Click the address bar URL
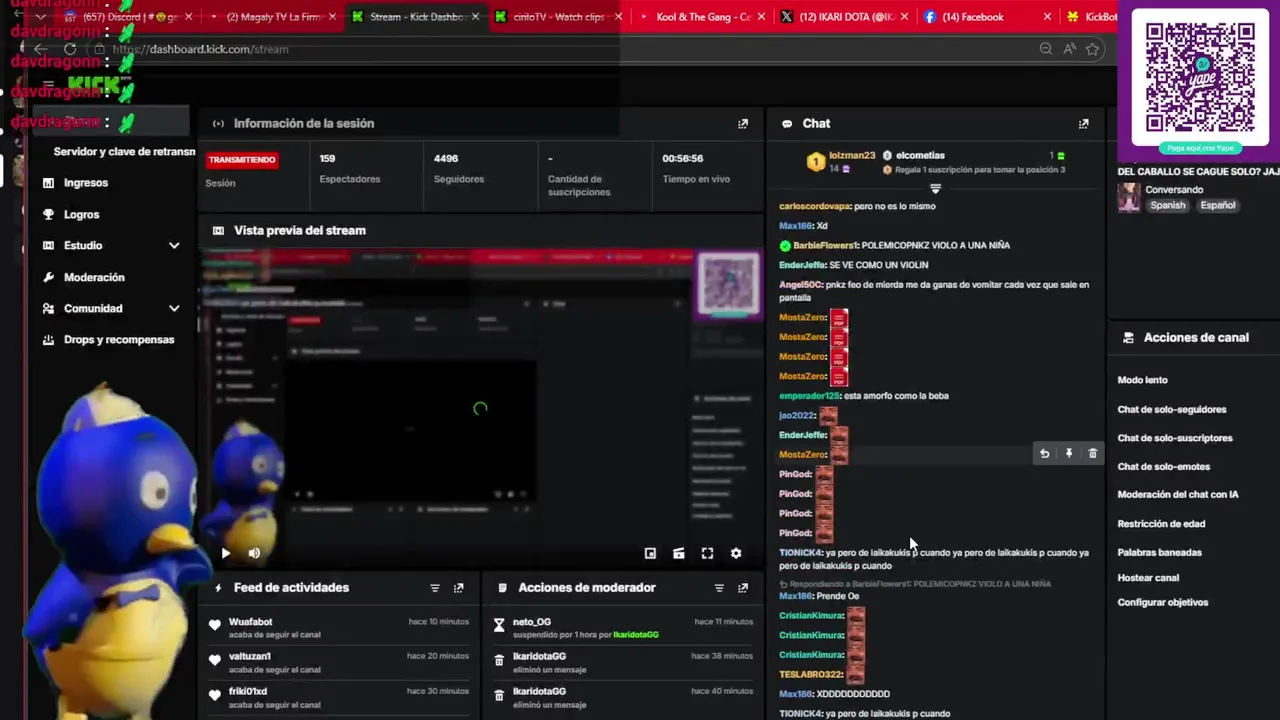Image resolution: width=1280 pixels, height=720 pixels. click(x=200, y=49)
